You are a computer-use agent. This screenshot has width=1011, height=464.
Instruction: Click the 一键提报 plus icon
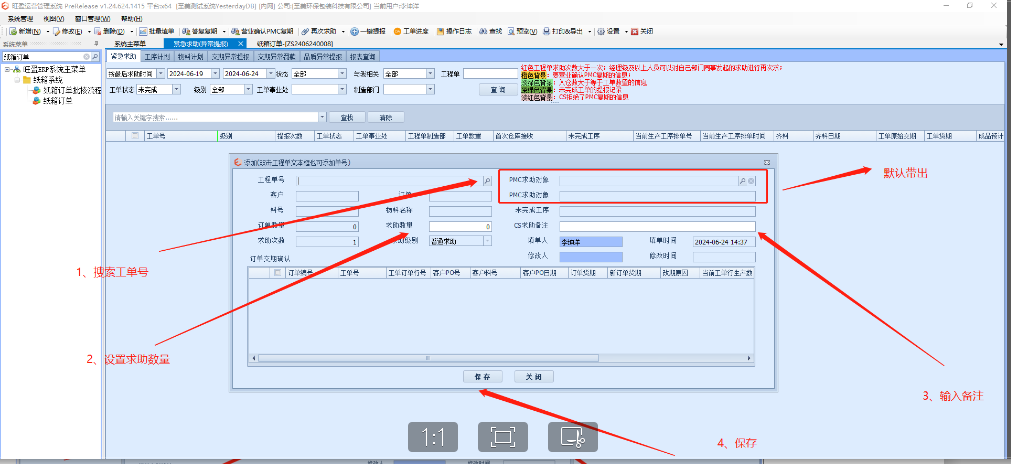coord(355,31)
